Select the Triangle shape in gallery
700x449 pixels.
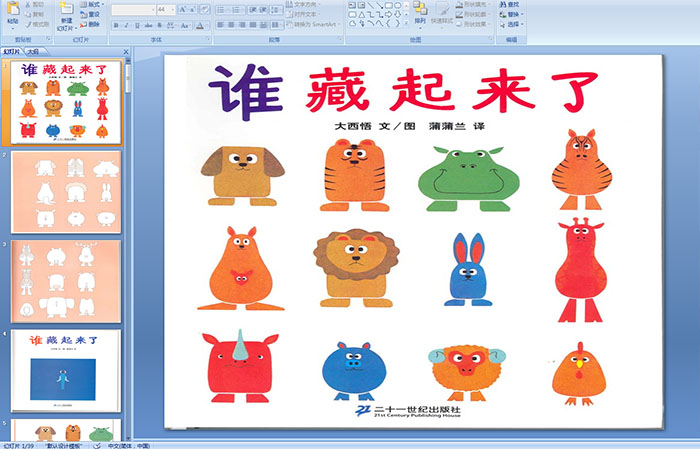[361, 15]
